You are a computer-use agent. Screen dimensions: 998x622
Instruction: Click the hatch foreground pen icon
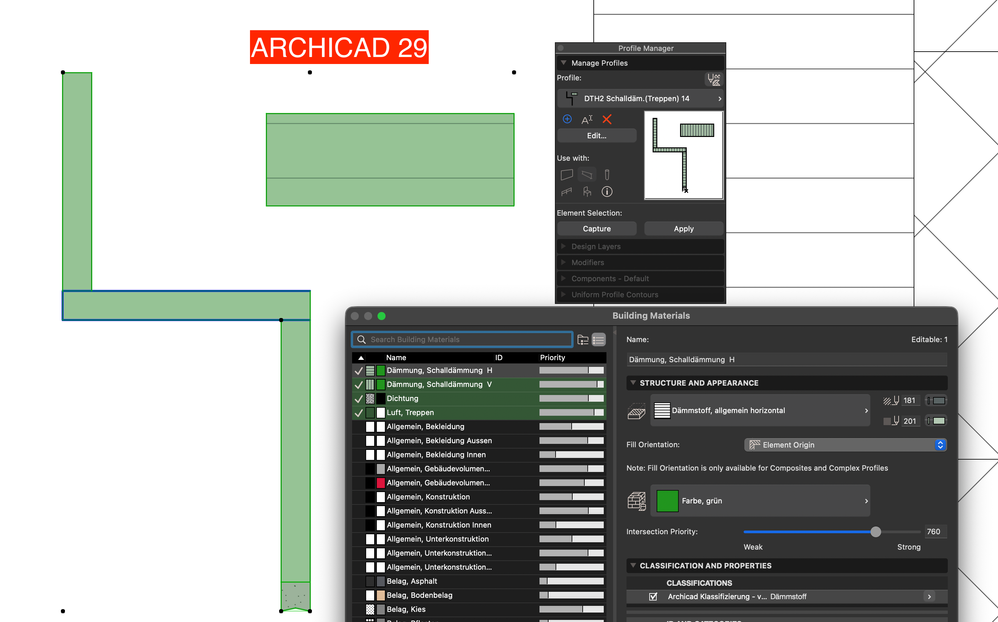click(x=891, y=400)
